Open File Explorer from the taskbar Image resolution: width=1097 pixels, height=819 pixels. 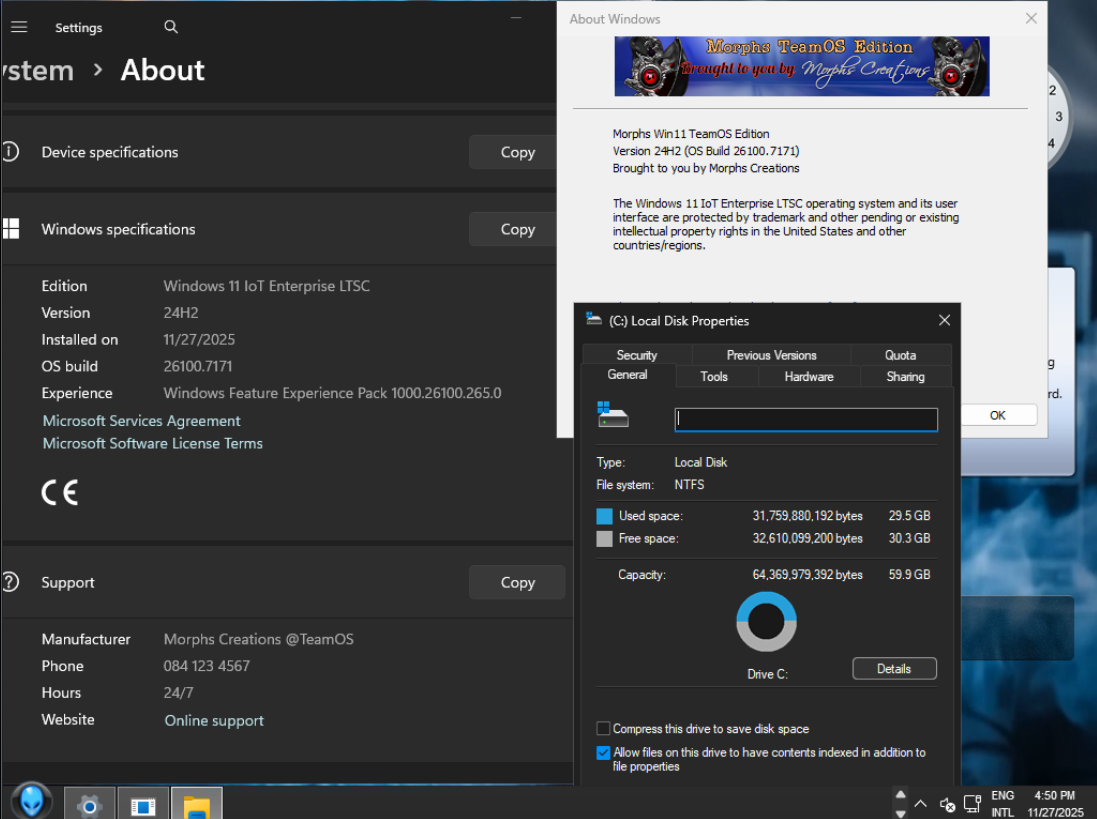tap(196, 805)
